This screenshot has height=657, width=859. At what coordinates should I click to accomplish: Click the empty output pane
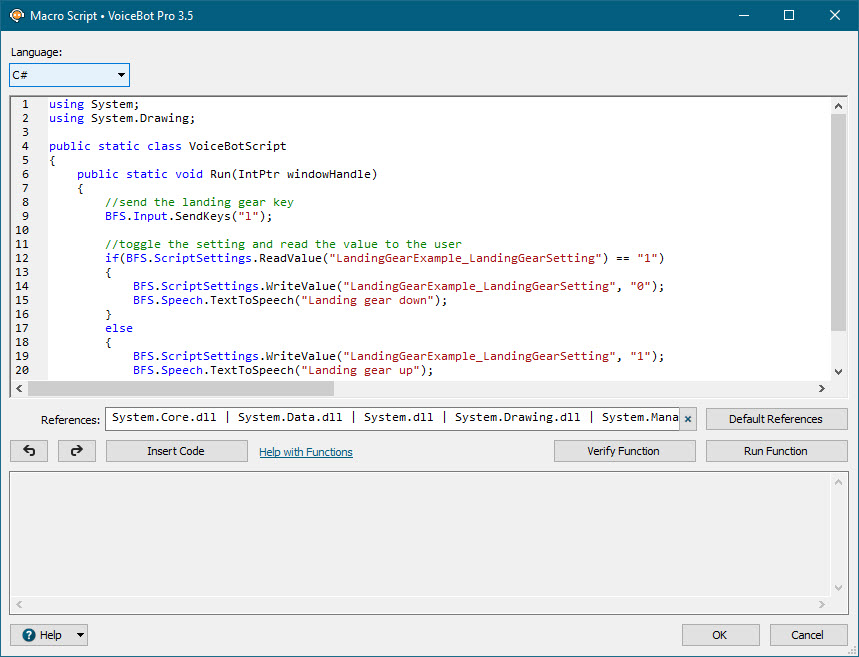[421, 534]
